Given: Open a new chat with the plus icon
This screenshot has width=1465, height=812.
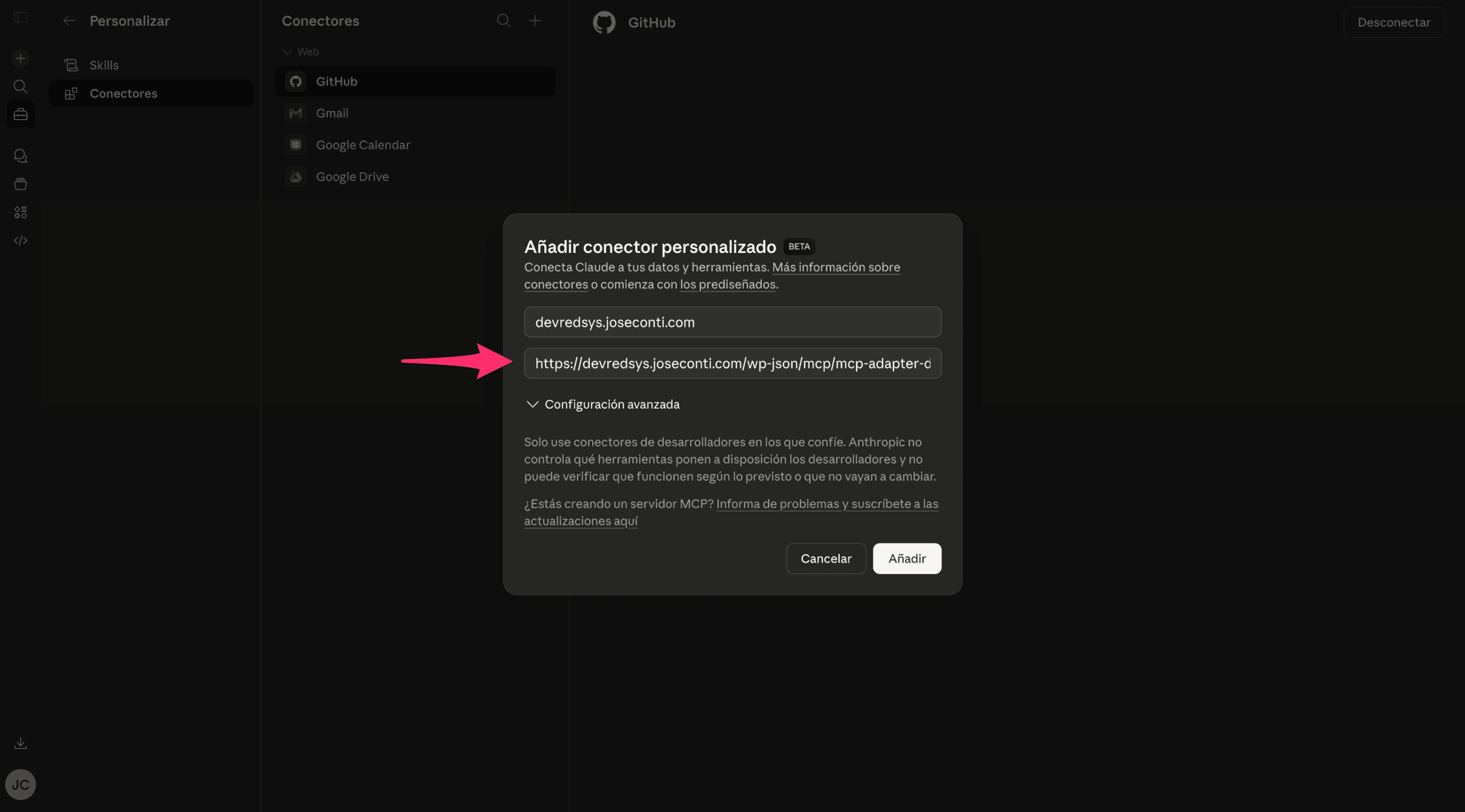Looking at the screenshot, I should click(21, 58).
